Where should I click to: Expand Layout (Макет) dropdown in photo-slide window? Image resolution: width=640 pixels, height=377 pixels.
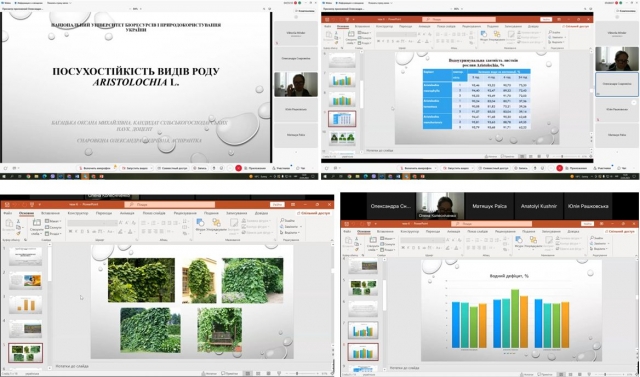(x=53, y=221)
